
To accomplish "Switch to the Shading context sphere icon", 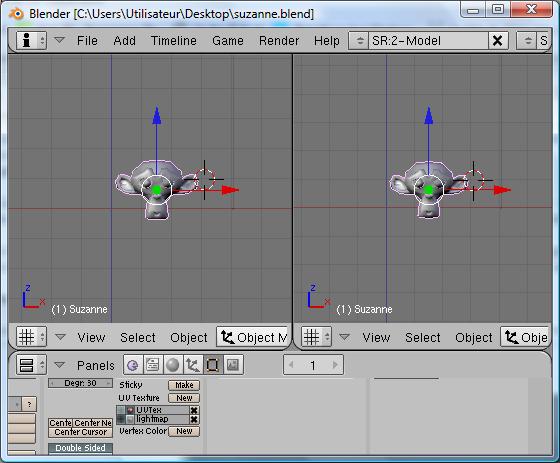I will tap(172, 365).
